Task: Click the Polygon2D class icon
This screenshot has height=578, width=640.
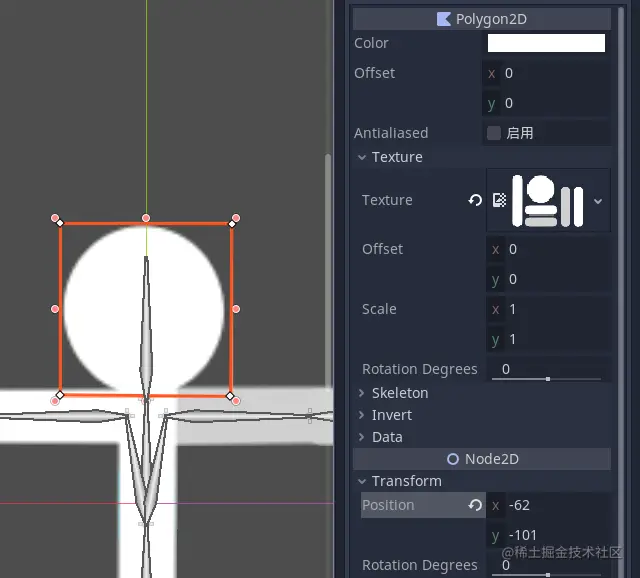Action: pyautogui.click(x=443, y=19)
